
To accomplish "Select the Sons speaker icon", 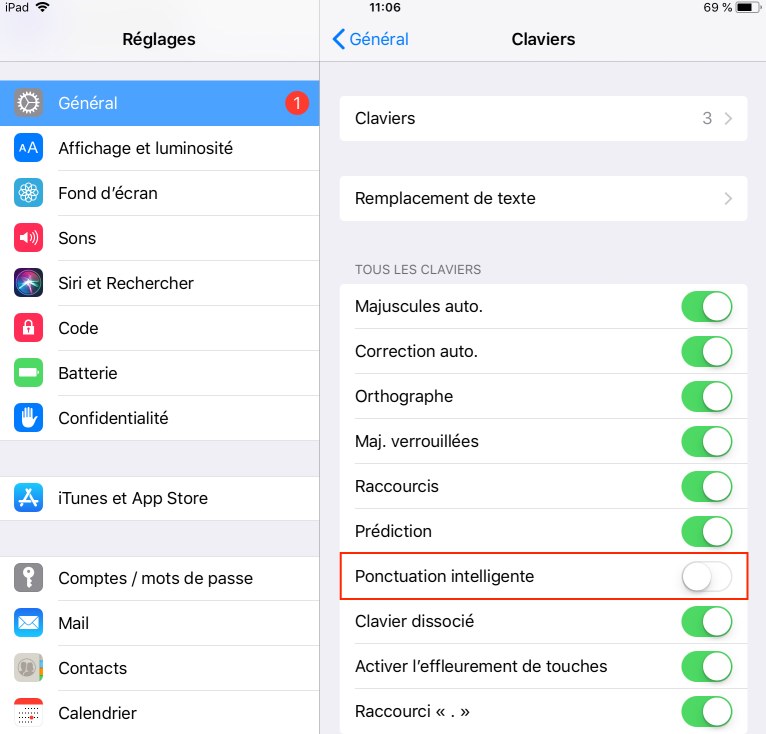I will click(28, 237).
